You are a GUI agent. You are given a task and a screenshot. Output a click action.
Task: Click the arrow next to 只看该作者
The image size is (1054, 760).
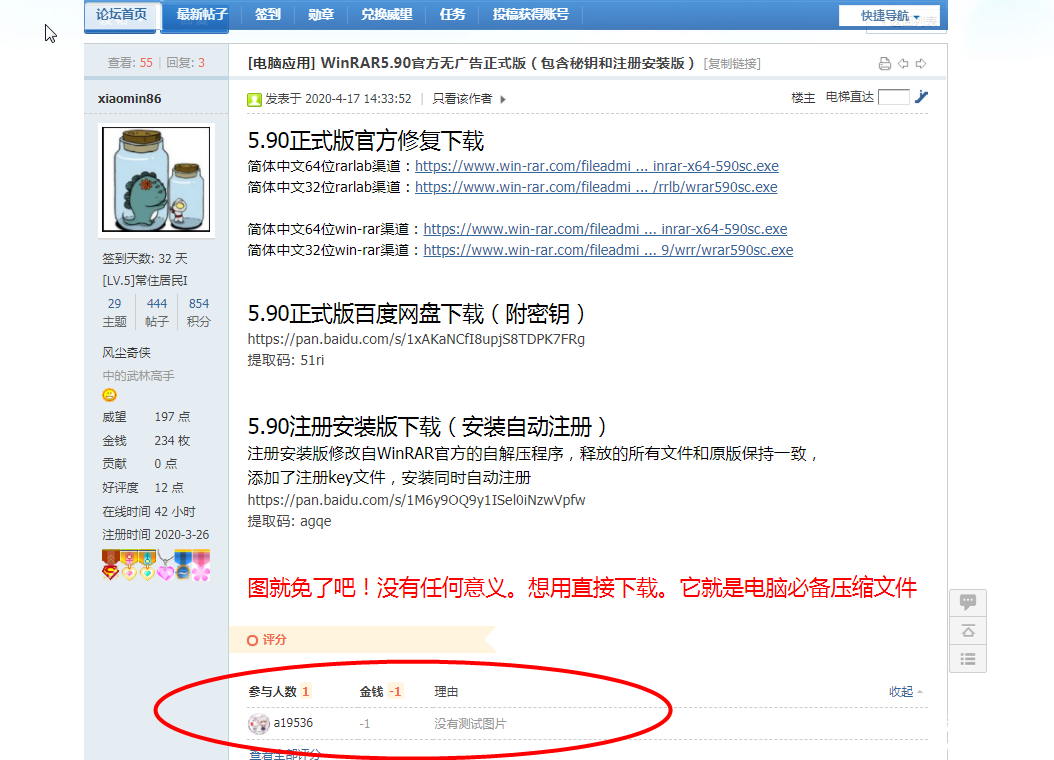click(x=503, y=99)
